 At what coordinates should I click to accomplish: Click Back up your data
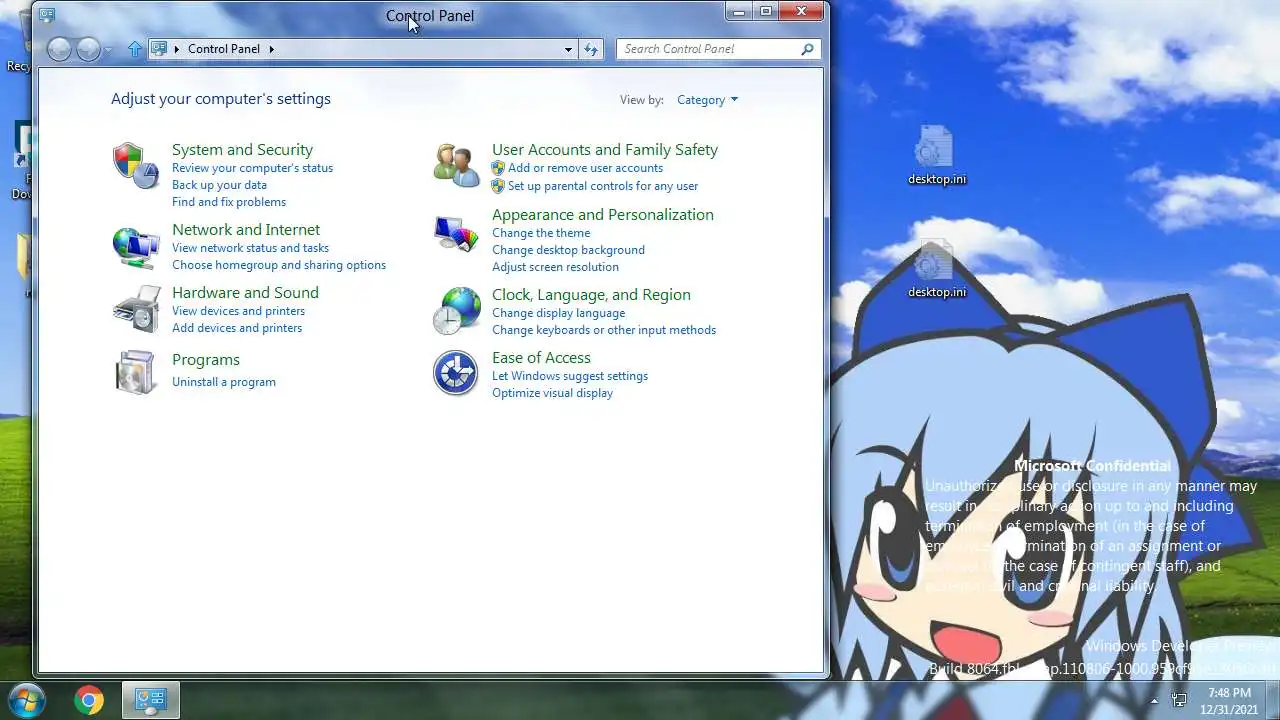219,185
